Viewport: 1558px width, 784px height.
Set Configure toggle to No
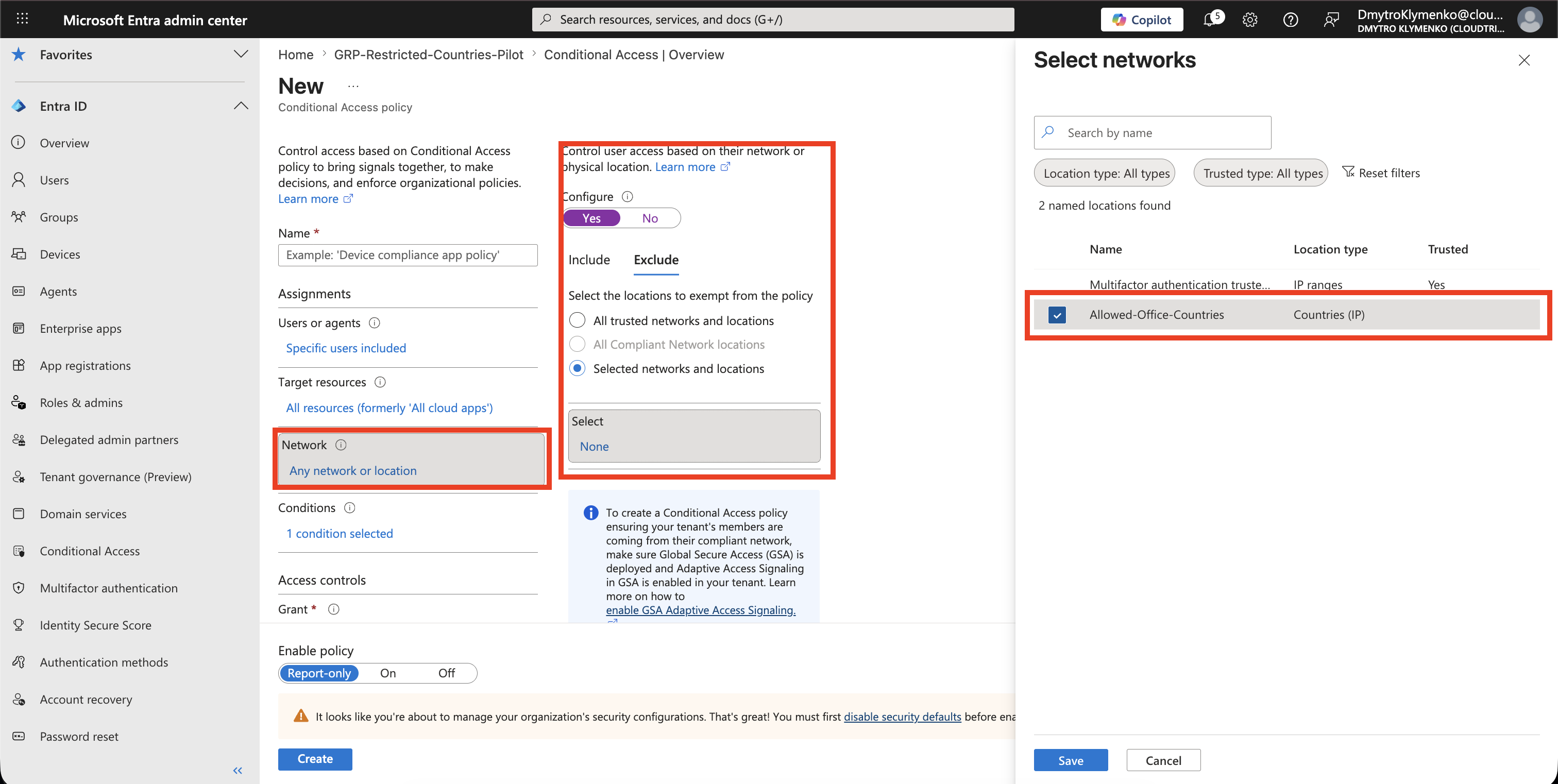click(650, 218)
